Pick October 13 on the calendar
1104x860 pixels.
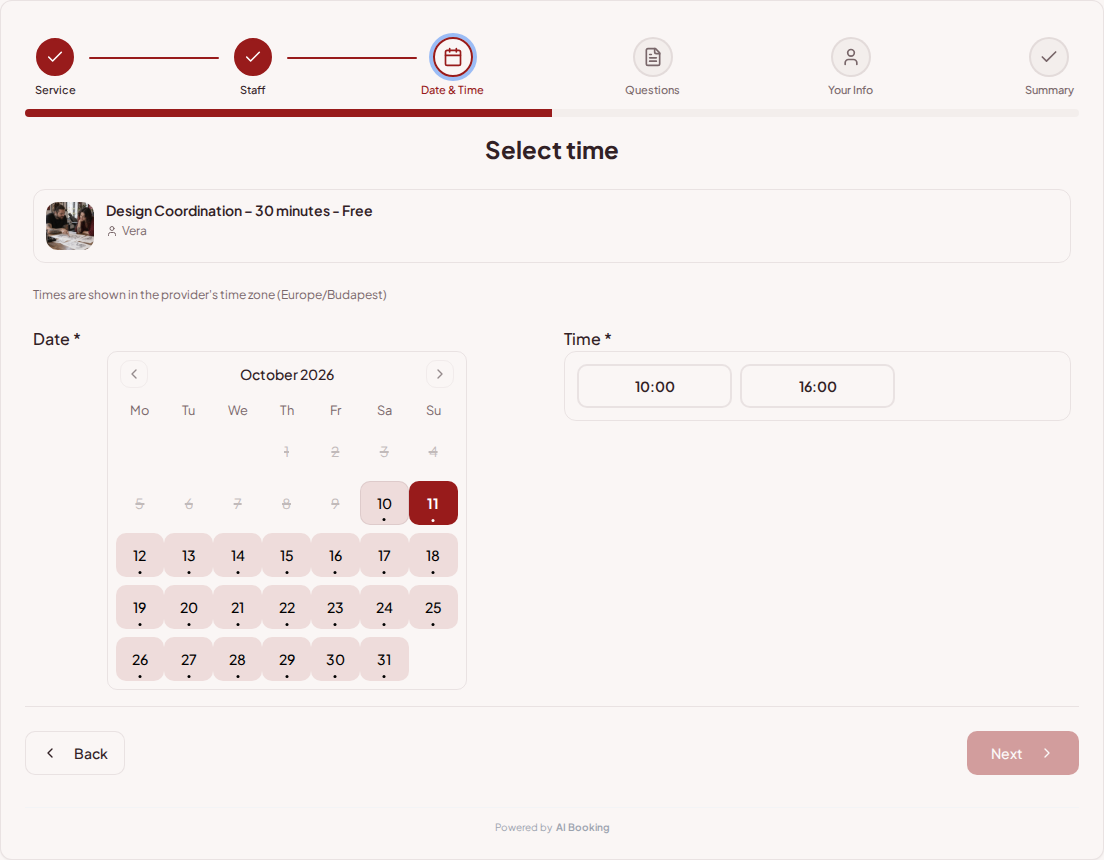[189, 555]
